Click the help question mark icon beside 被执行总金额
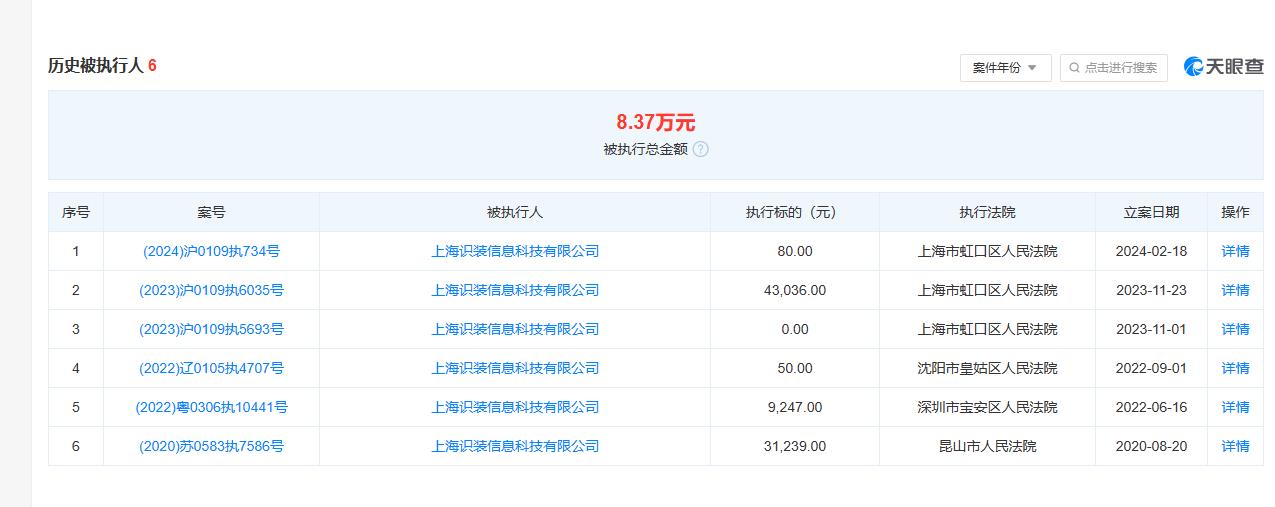 (701, 149)
